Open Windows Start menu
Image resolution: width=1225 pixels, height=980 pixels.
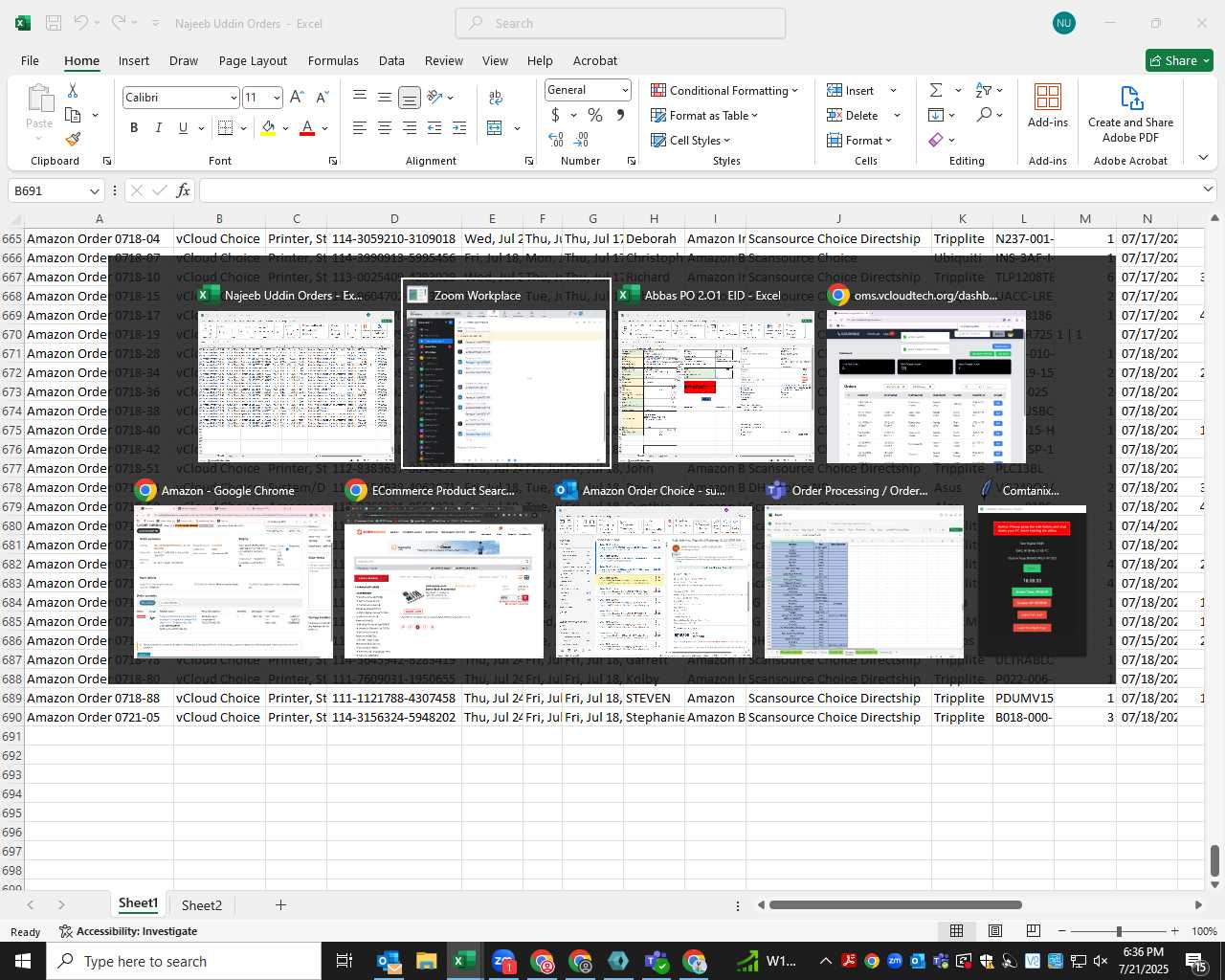23,961
